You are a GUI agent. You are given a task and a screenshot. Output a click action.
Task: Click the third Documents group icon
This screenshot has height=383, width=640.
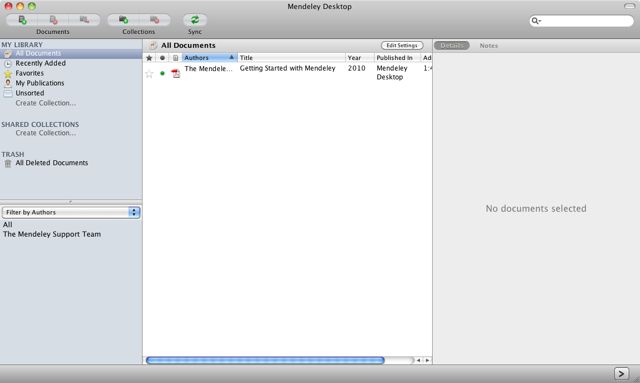pyautogui.click(x=84, y=20)
